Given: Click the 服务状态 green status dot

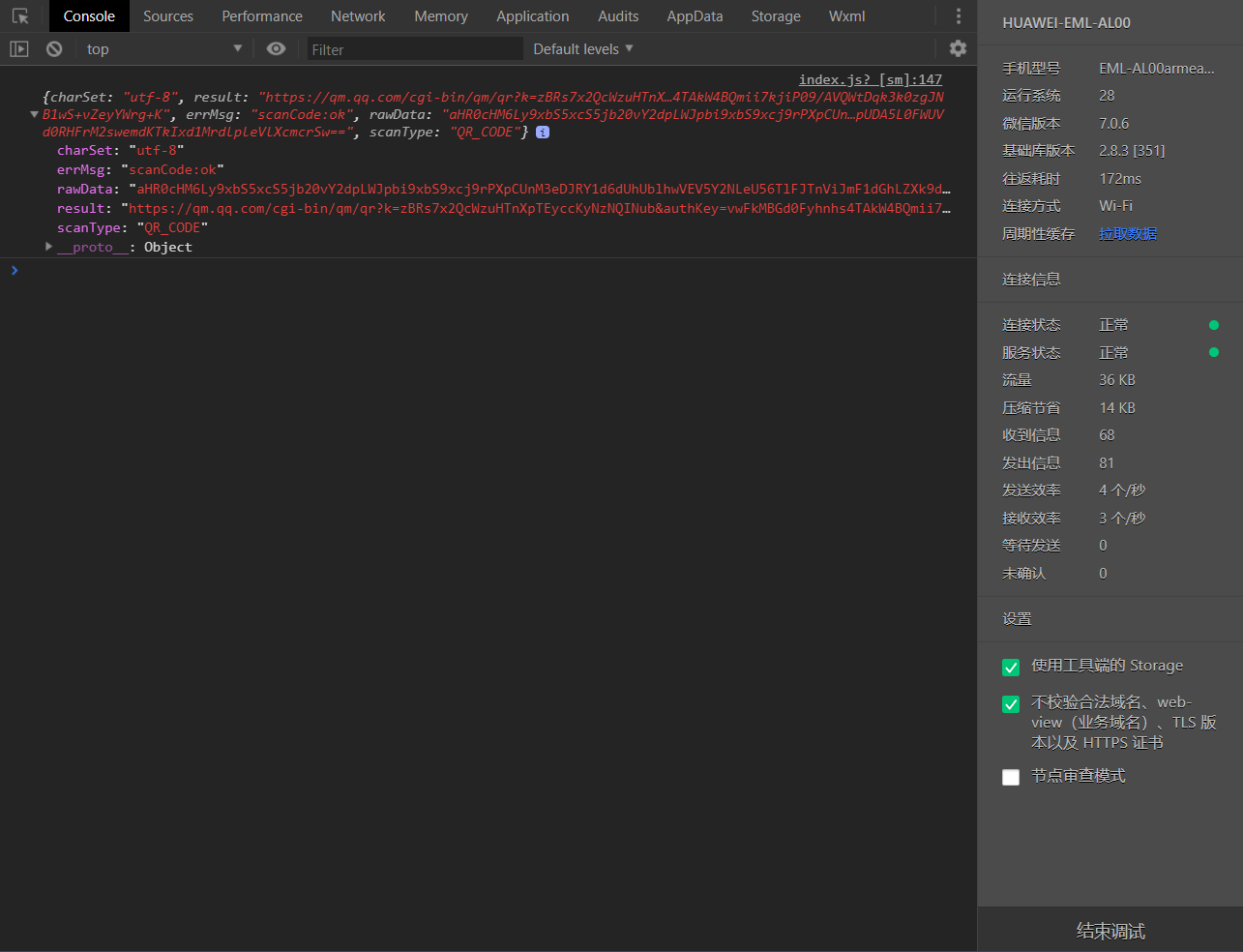Looking at the screenshot, I should pos(1214,352).
